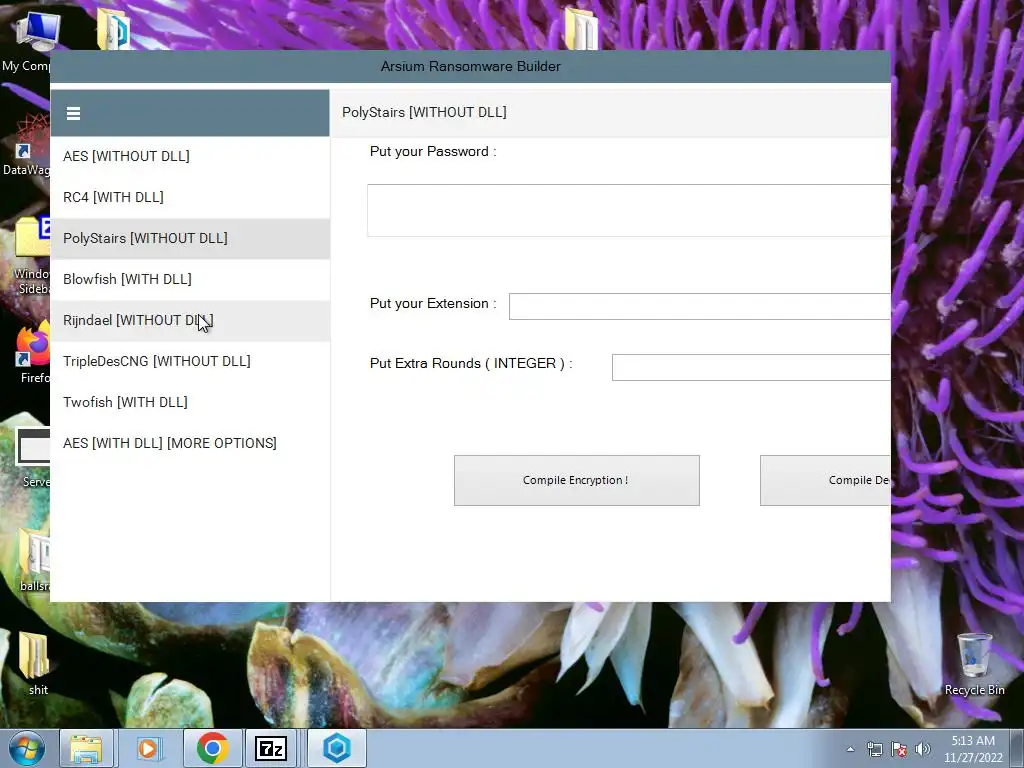Select the ballsr folder on the desktop
Screen dimensions: 1024x768
pyautogui.click(x=34, y=560)
